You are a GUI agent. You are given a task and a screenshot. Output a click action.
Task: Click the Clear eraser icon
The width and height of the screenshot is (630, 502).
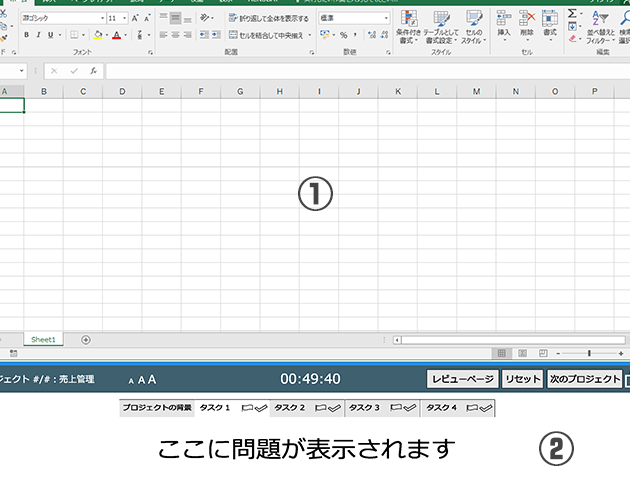pyautogui.click(x=573, y=39)
